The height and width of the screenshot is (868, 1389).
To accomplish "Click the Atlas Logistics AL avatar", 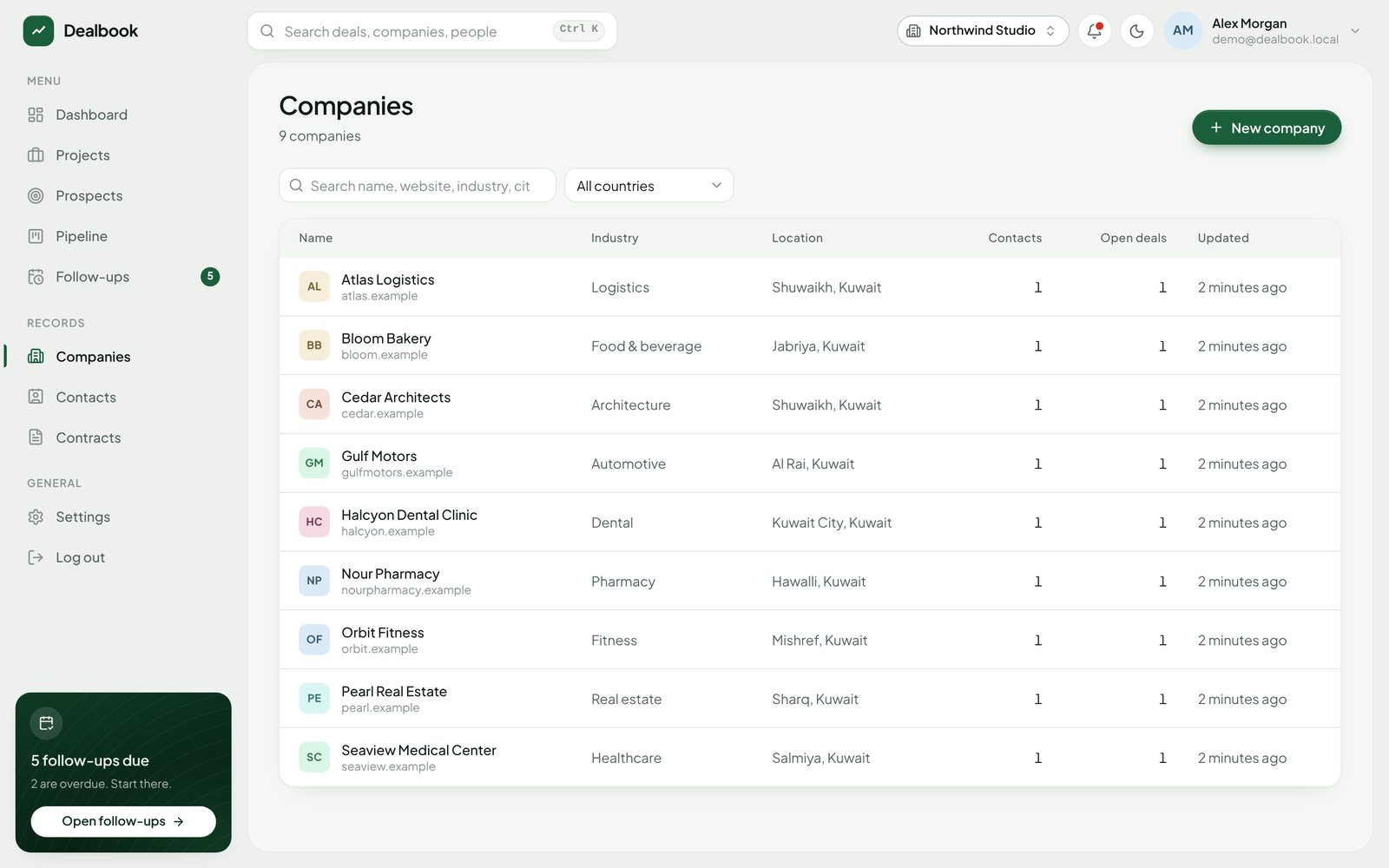I will pos(314,286).
